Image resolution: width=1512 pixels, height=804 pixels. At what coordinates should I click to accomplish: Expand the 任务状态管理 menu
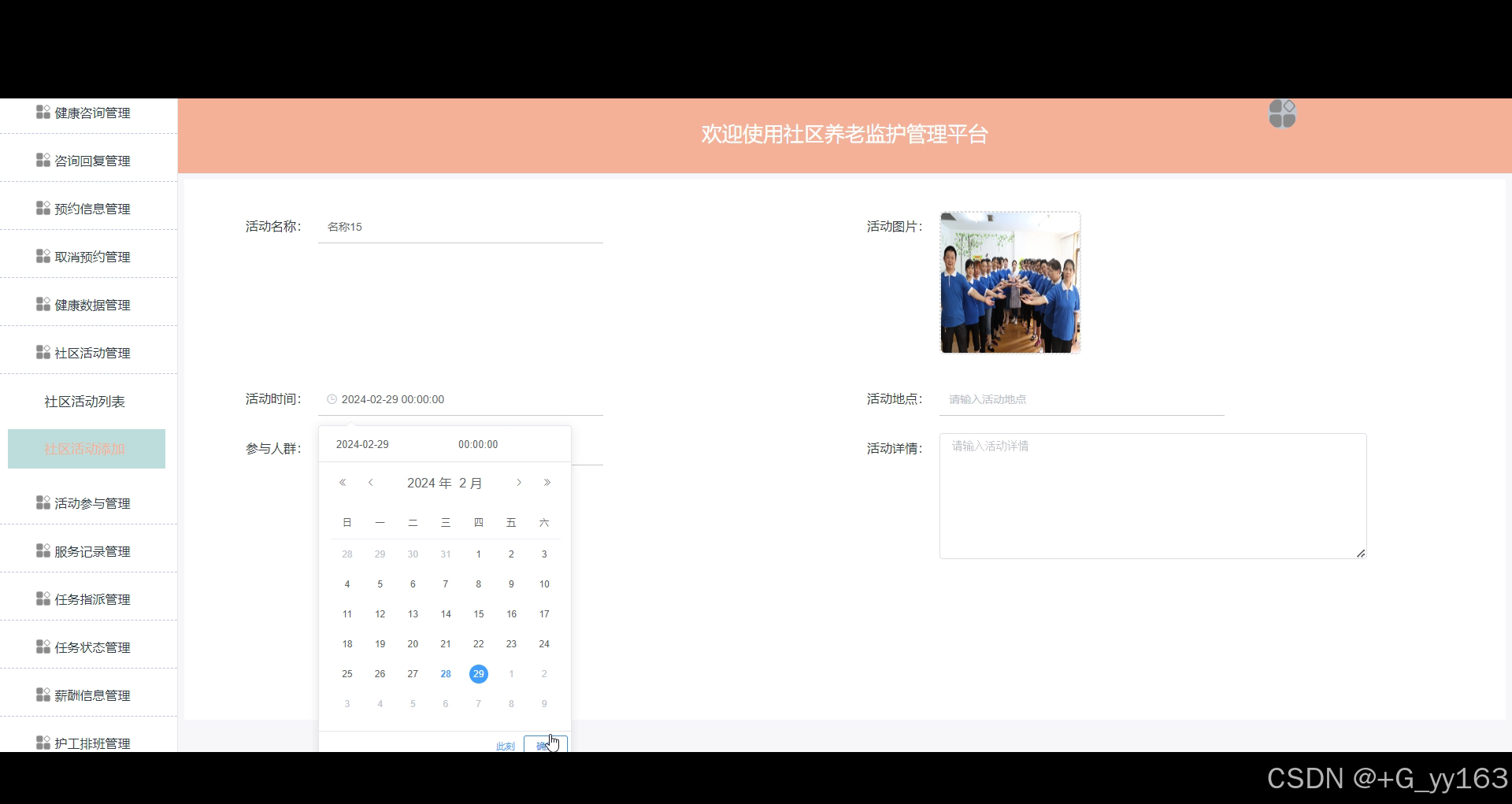(x=88, y=647)
